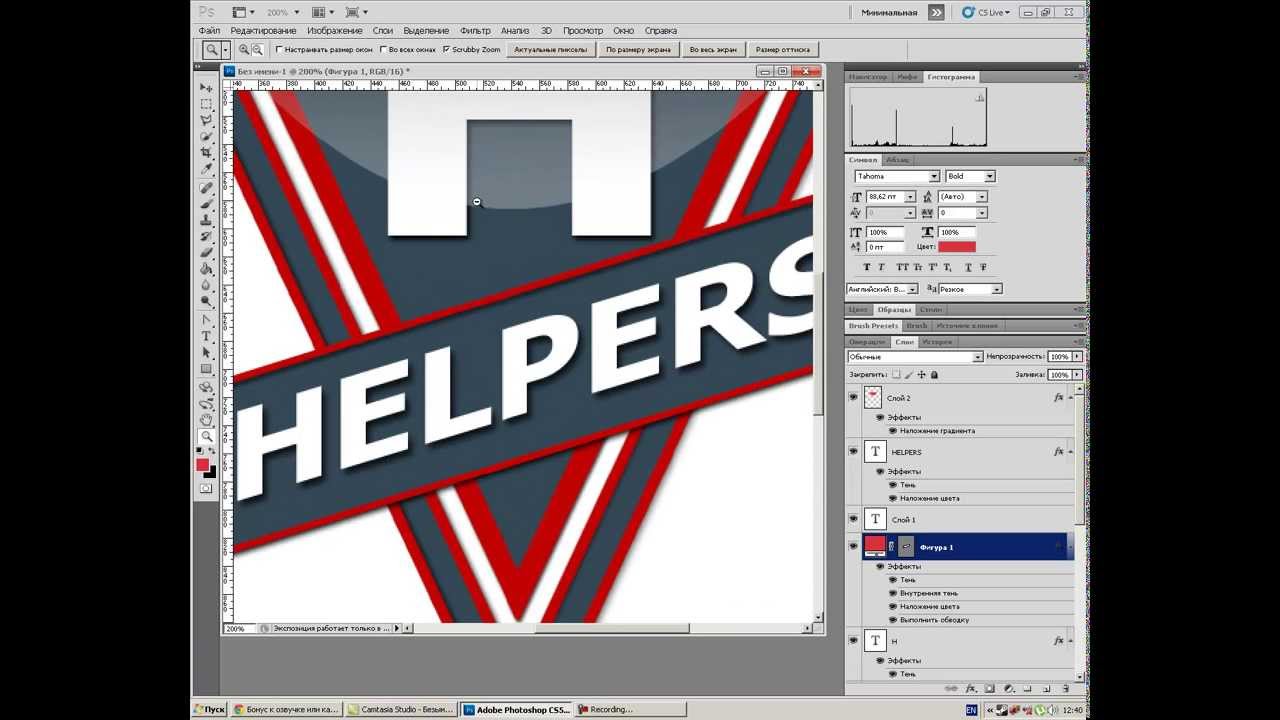The height and width of the screenshot is (720, 1280).
Task: Hide the HELPERS layer with its eye icon
Action: coord(853,452)
